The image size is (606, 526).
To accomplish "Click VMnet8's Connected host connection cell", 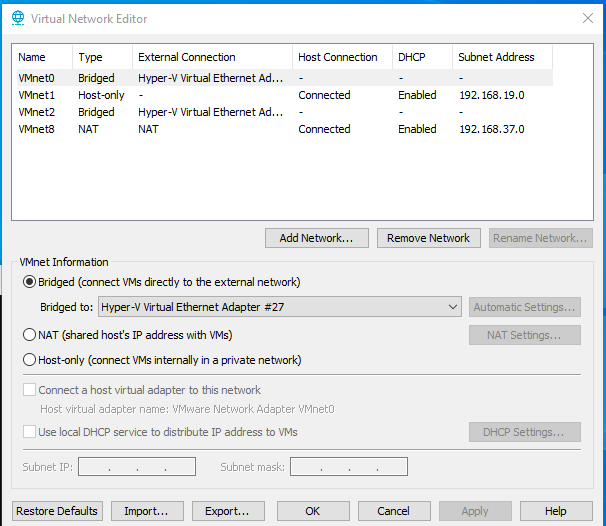I will [x=324, y=129].
